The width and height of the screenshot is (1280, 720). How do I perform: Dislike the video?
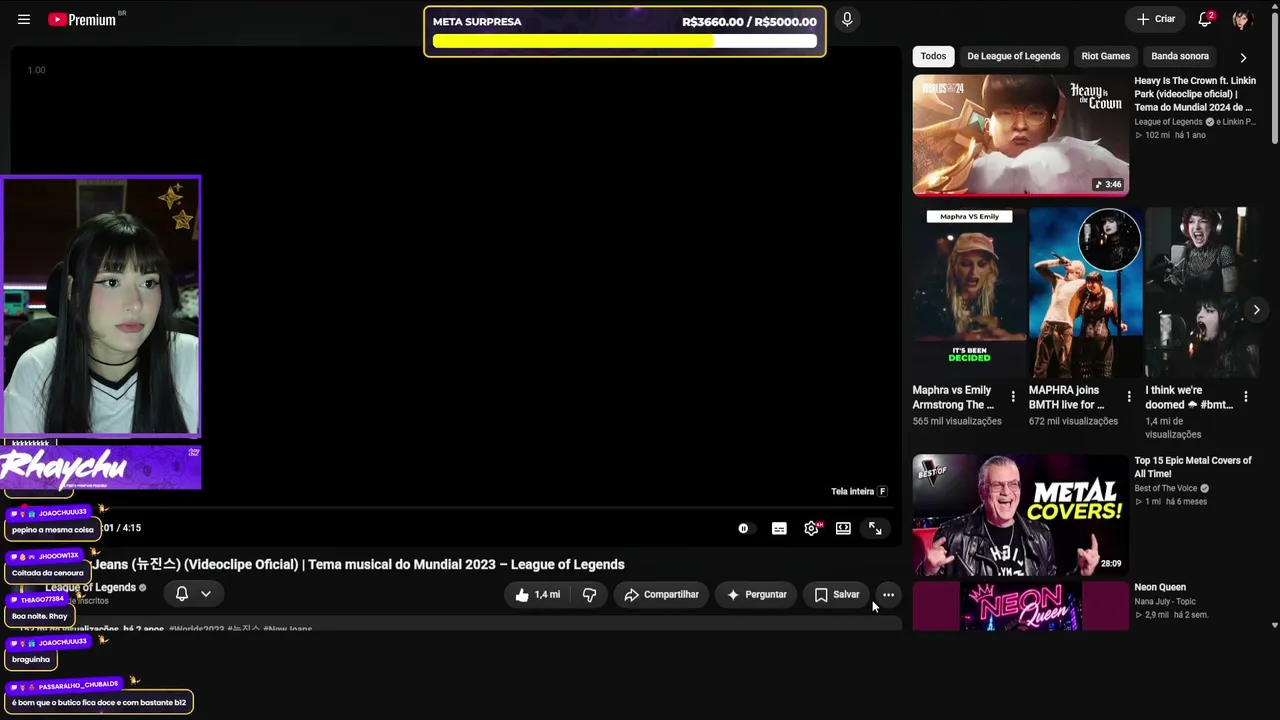click(589, 595)
